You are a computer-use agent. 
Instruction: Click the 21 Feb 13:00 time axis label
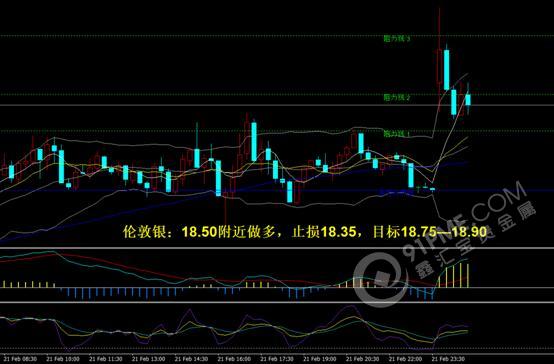click(148, 359)
